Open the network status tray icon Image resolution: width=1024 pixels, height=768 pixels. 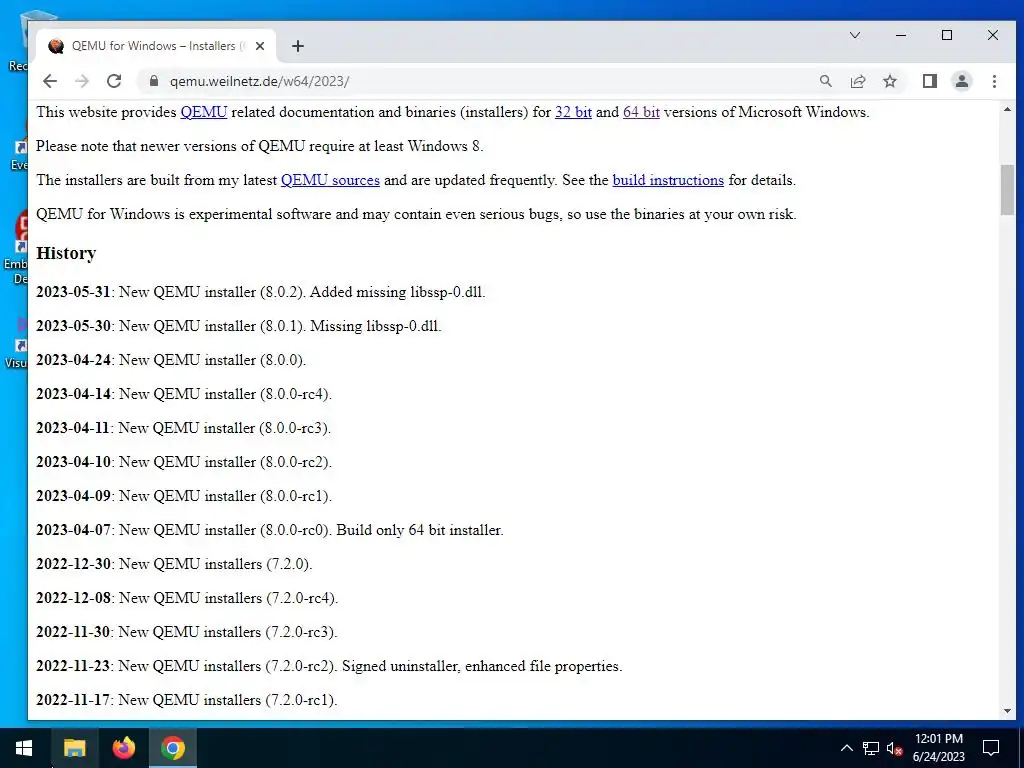point(871,748)
